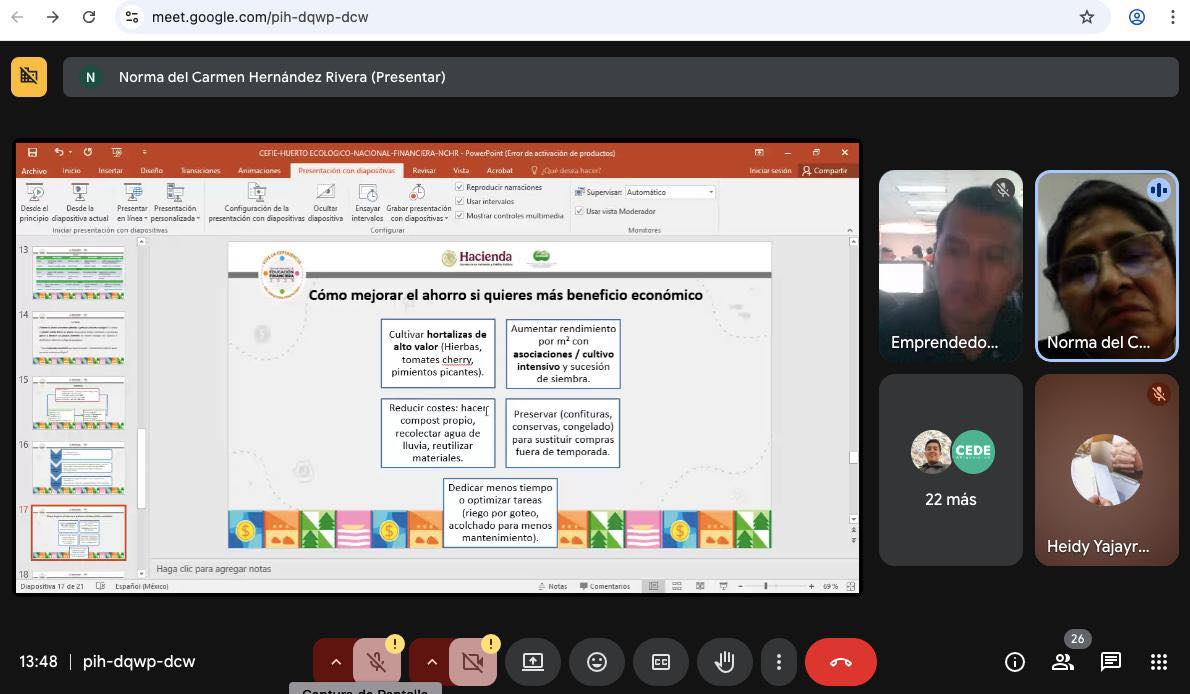Click Ensayar intervalos icon

point(367,202)
